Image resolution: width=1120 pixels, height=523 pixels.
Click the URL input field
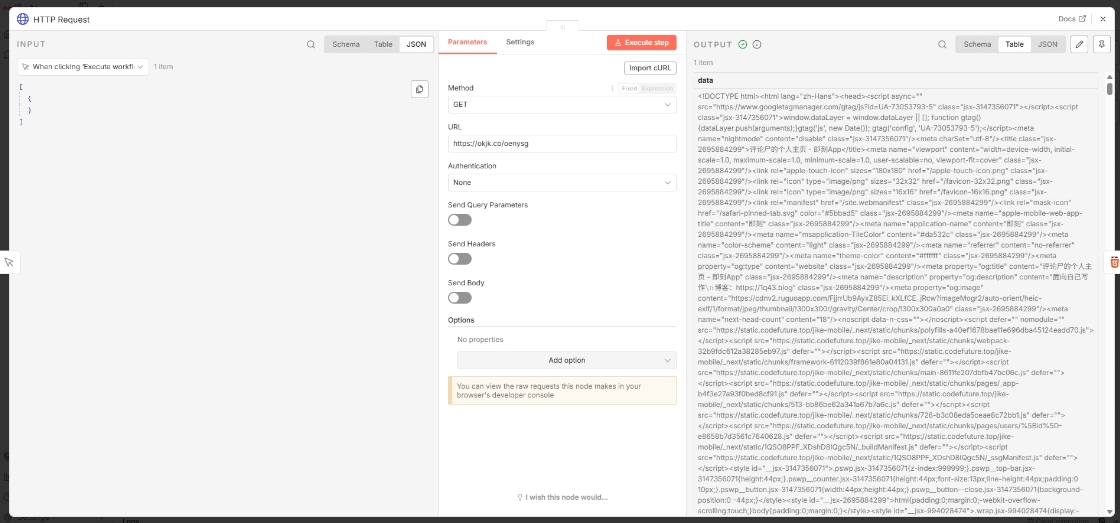coord(561,144)
